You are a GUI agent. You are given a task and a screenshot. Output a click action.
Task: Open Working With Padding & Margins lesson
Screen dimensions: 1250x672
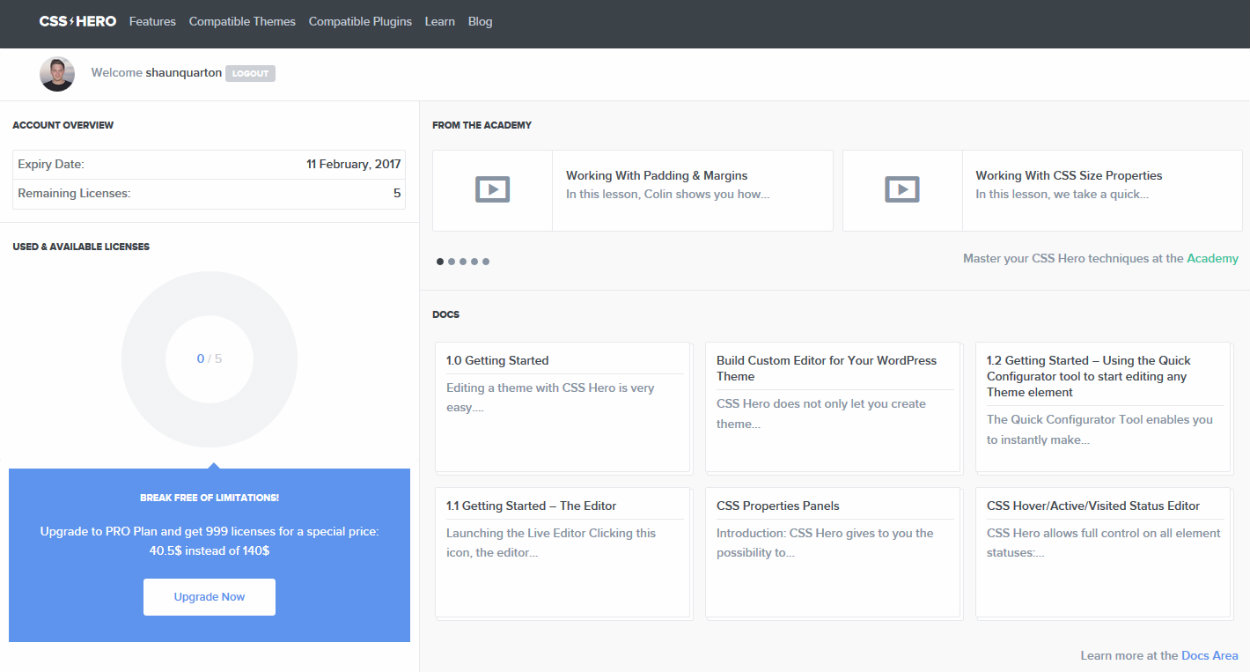point(657,175)
